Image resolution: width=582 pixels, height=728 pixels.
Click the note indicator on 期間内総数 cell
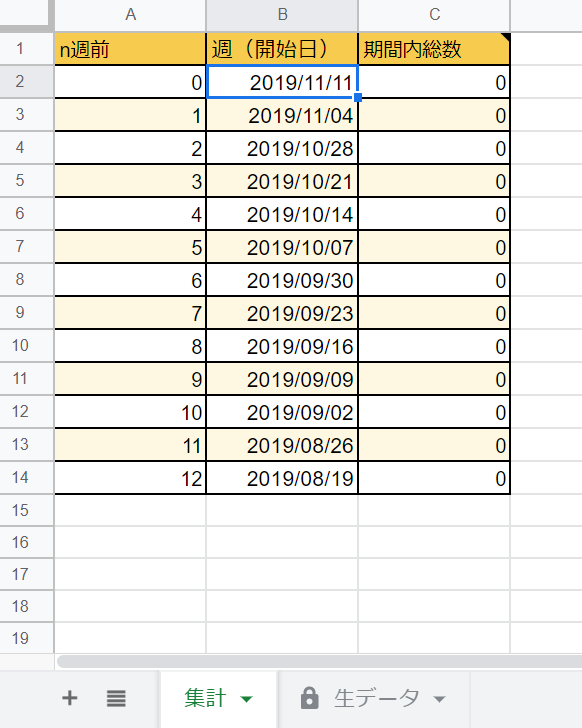pos(505,38)
